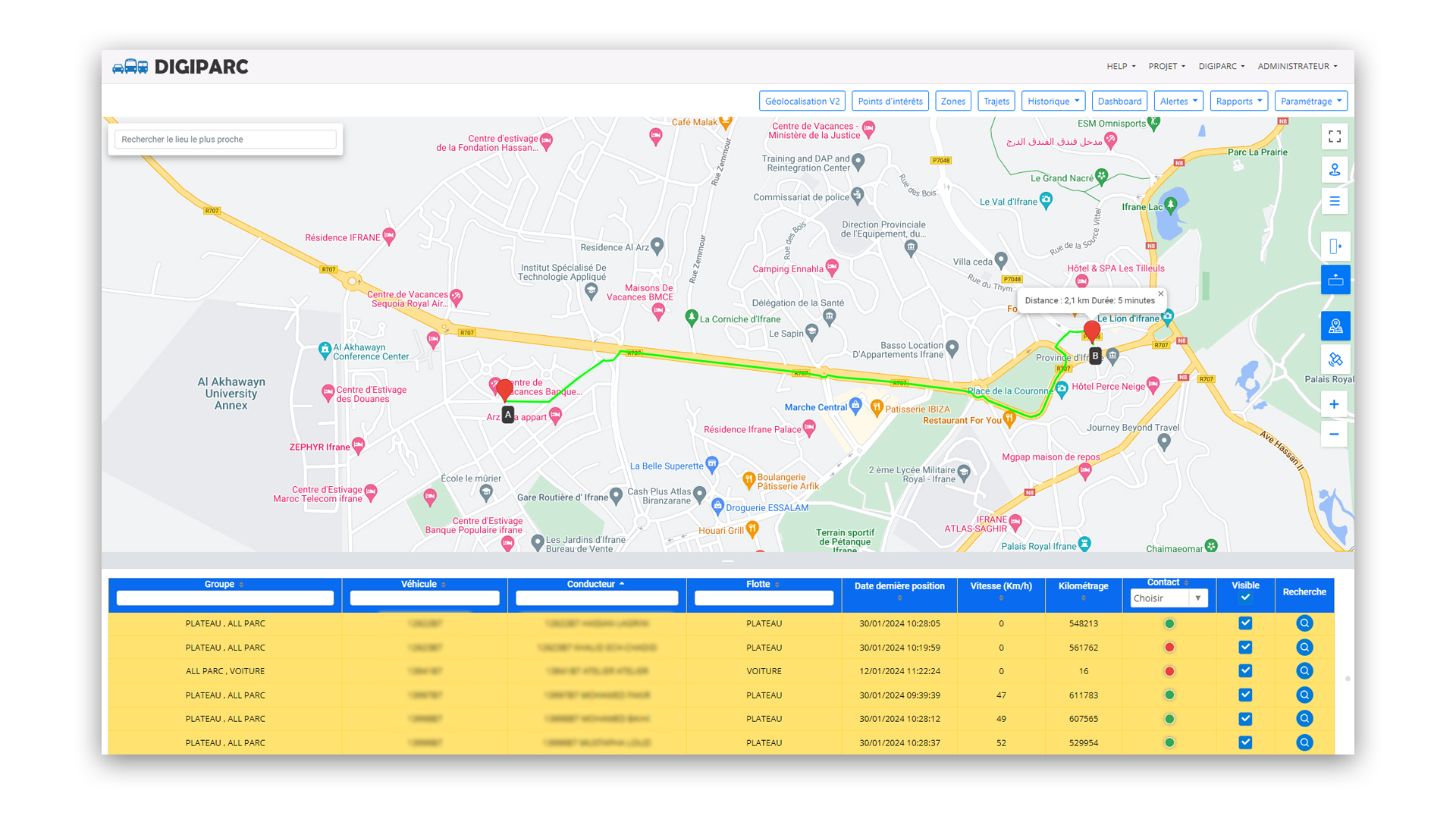Uncheck visible for the VOITURE row
Image resolution: width=1456 pixels, height=819 pixels.
coord(1245,671)
